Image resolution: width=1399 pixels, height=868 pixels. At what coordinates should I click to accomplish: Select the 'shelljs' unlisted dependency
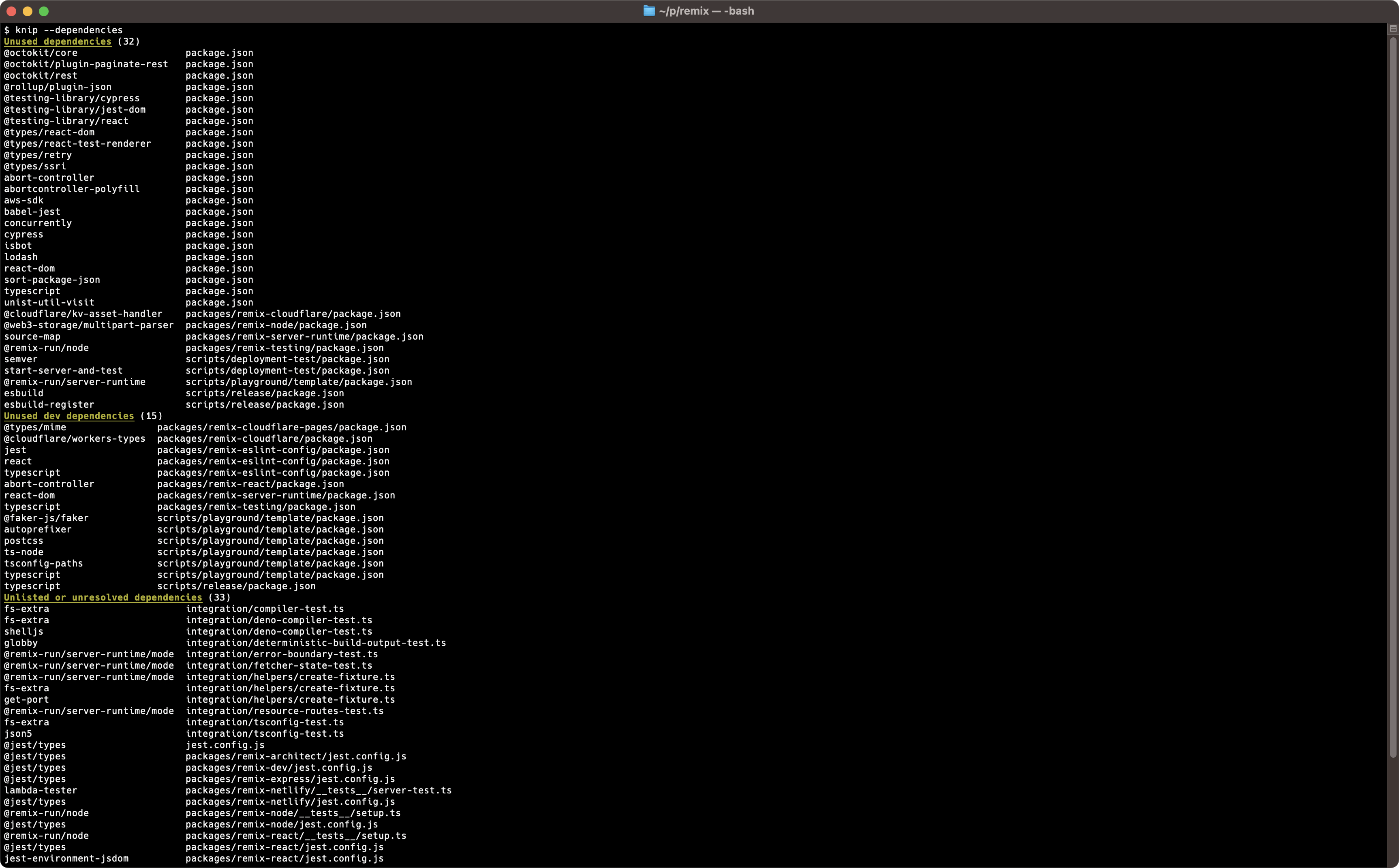24,631
